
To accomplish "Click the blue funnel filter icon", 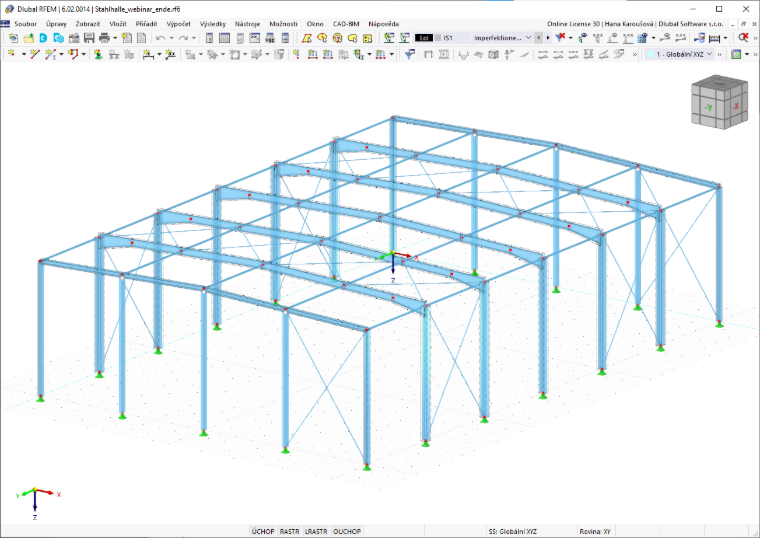I will click(410, 54).
